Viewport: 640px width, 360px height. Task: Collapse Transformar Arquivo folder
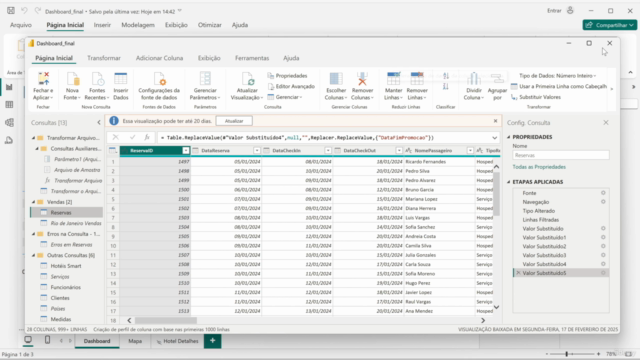point(33,138)
